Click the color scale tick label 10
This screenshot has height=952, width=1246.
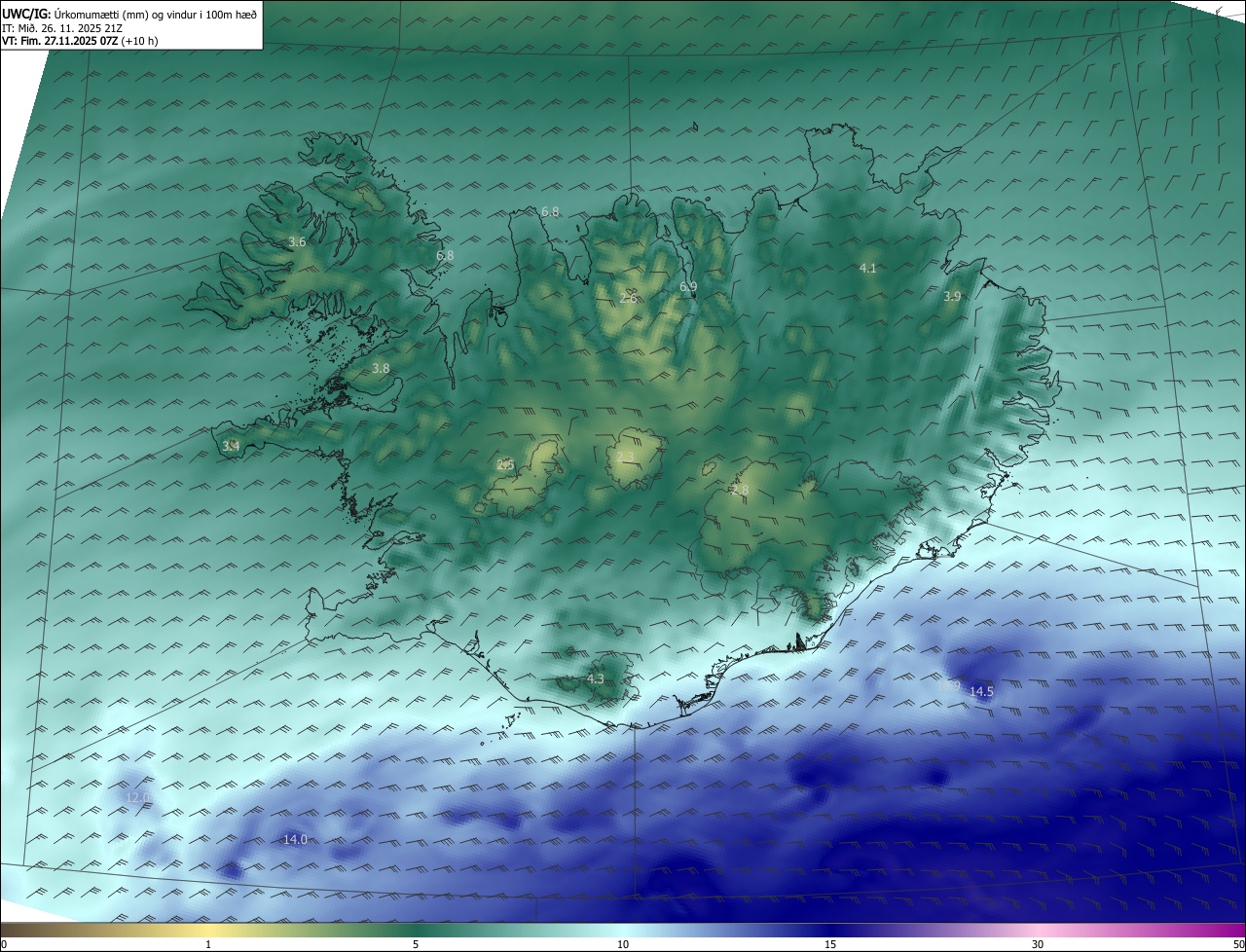click(x=623, y=944)
